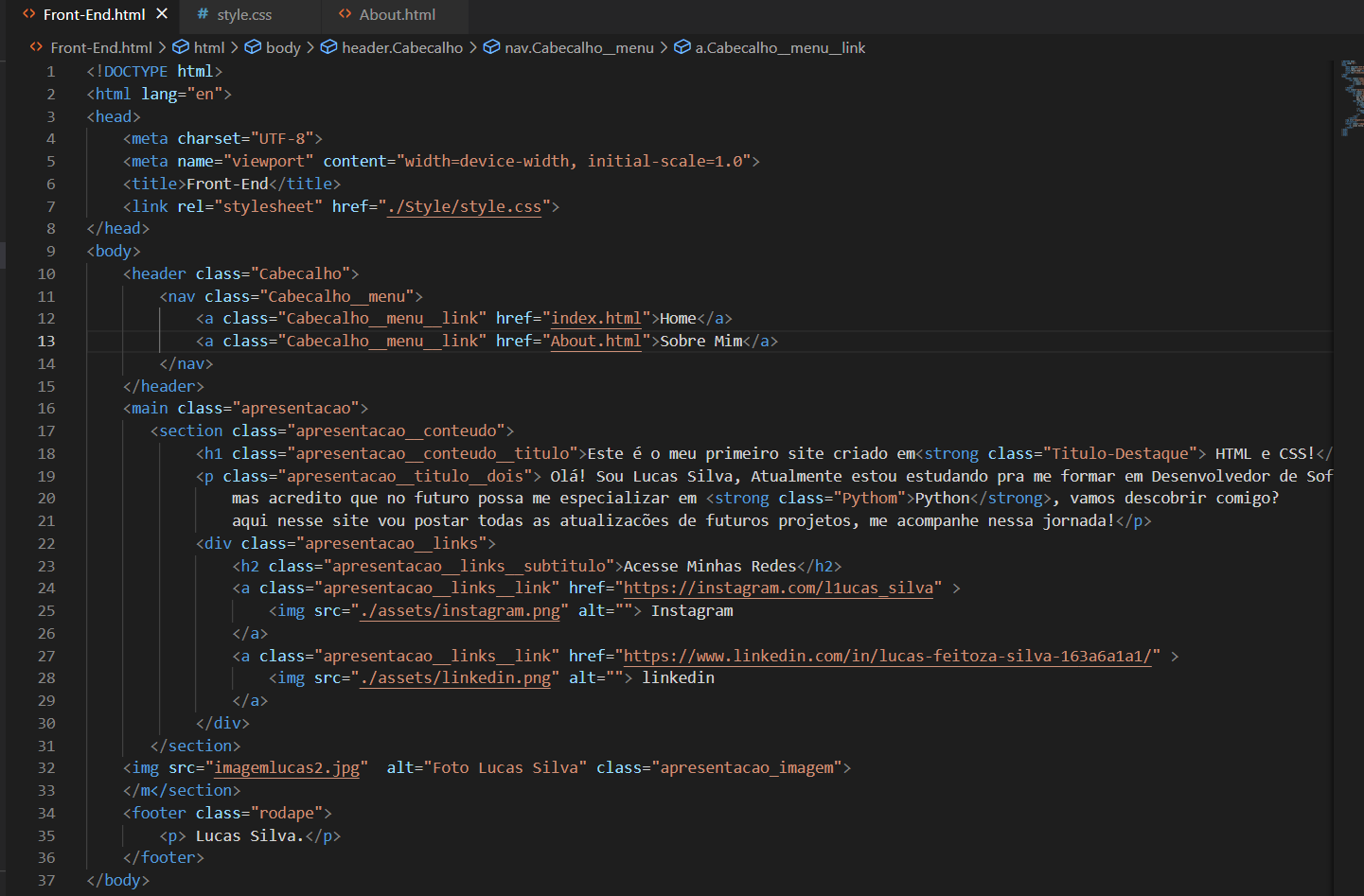Click the CSS hash icon on style.css tab
Screen dimensions: 1364x896
coord(203,14)
